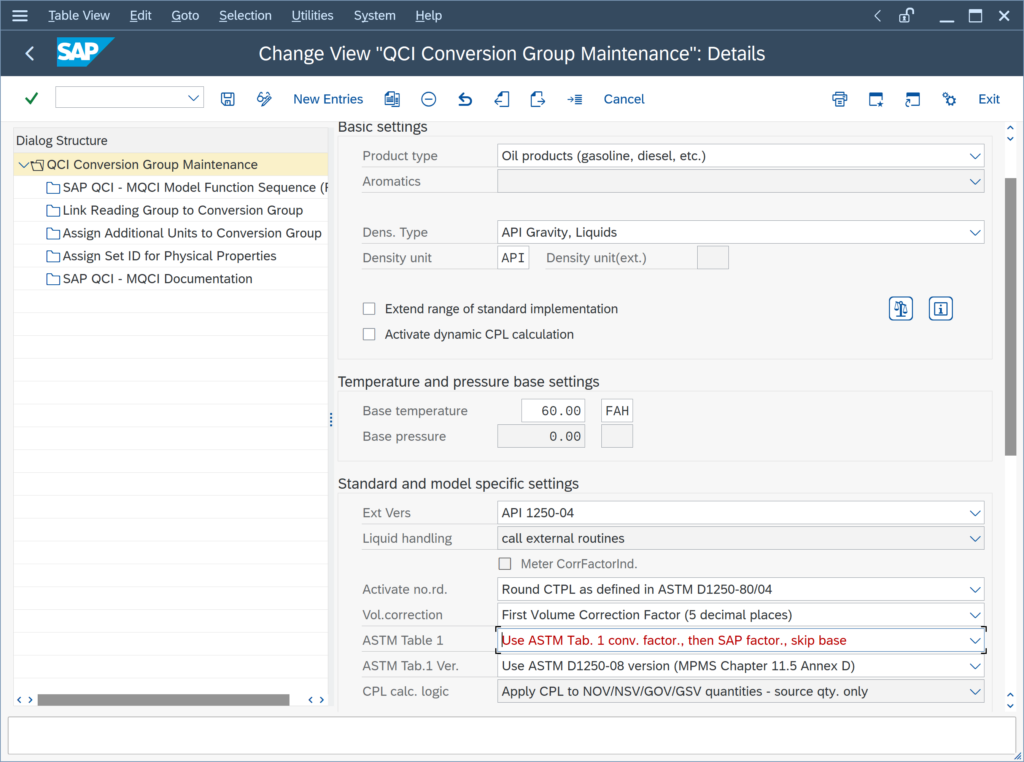Click the balance scale icon button
Screen dimensions: 1024x762
coord(901,309)
